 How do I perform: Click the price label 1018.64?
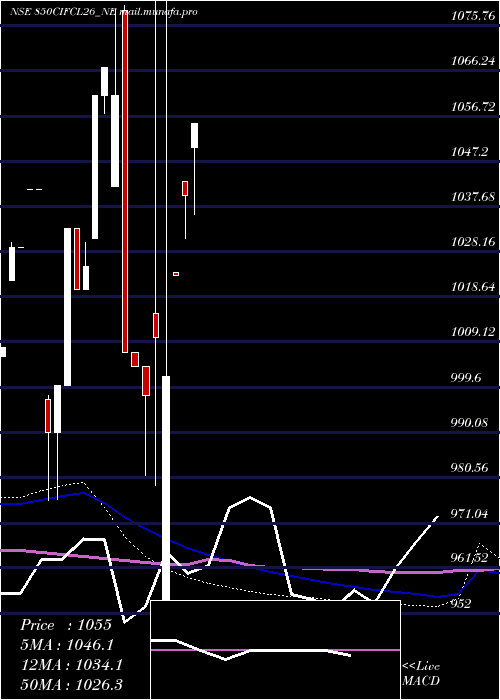click(473, 287)
